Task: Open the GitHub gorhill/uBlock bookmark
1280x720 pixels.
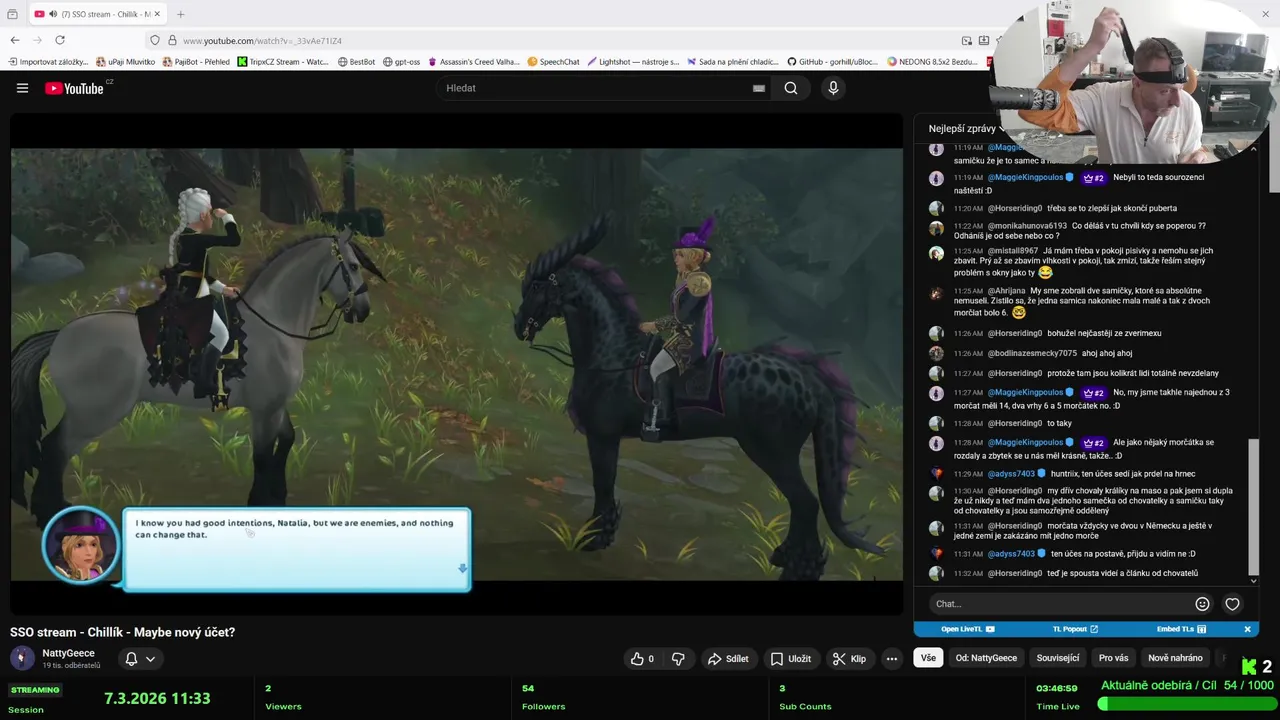Action: 832,62
